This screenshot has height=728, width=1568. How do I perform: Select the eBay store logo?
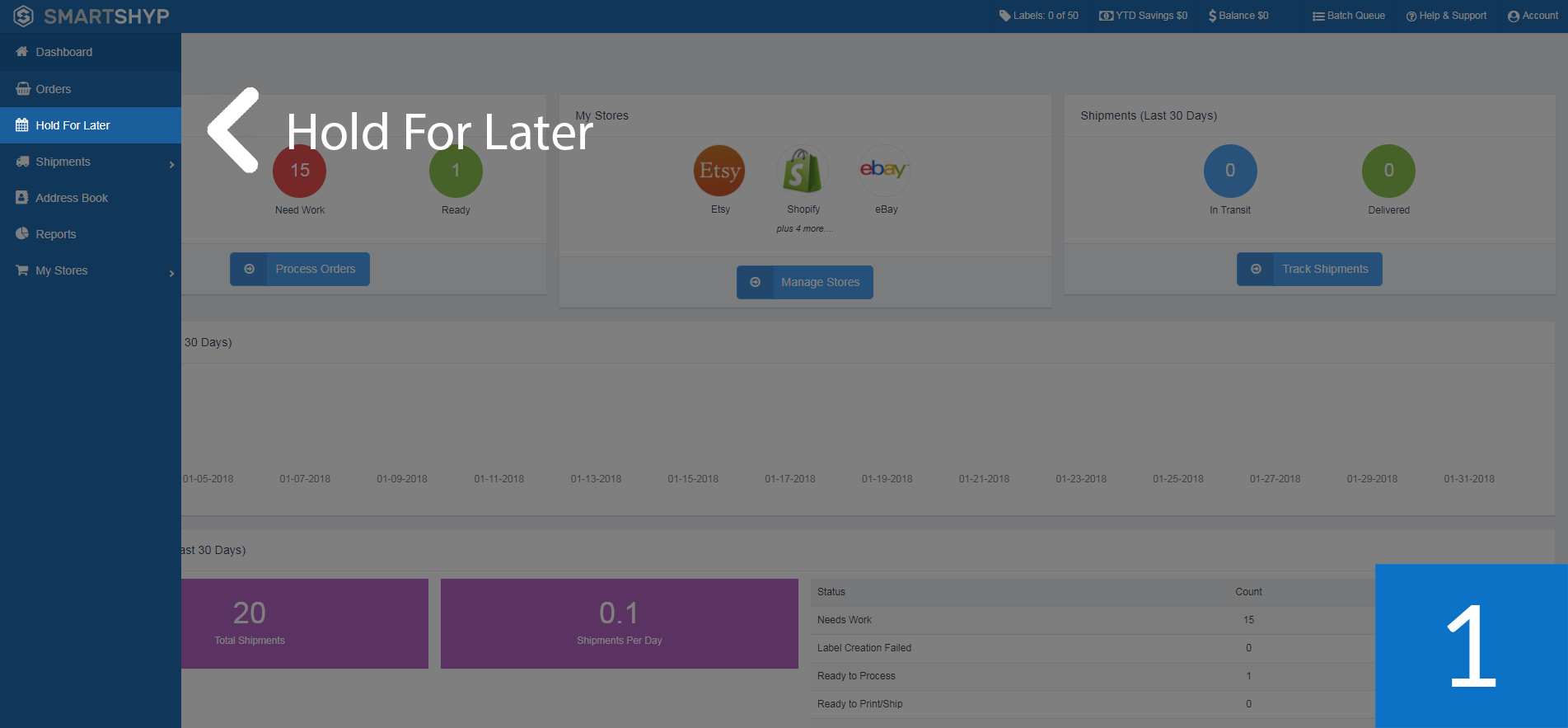click(885, 171)
